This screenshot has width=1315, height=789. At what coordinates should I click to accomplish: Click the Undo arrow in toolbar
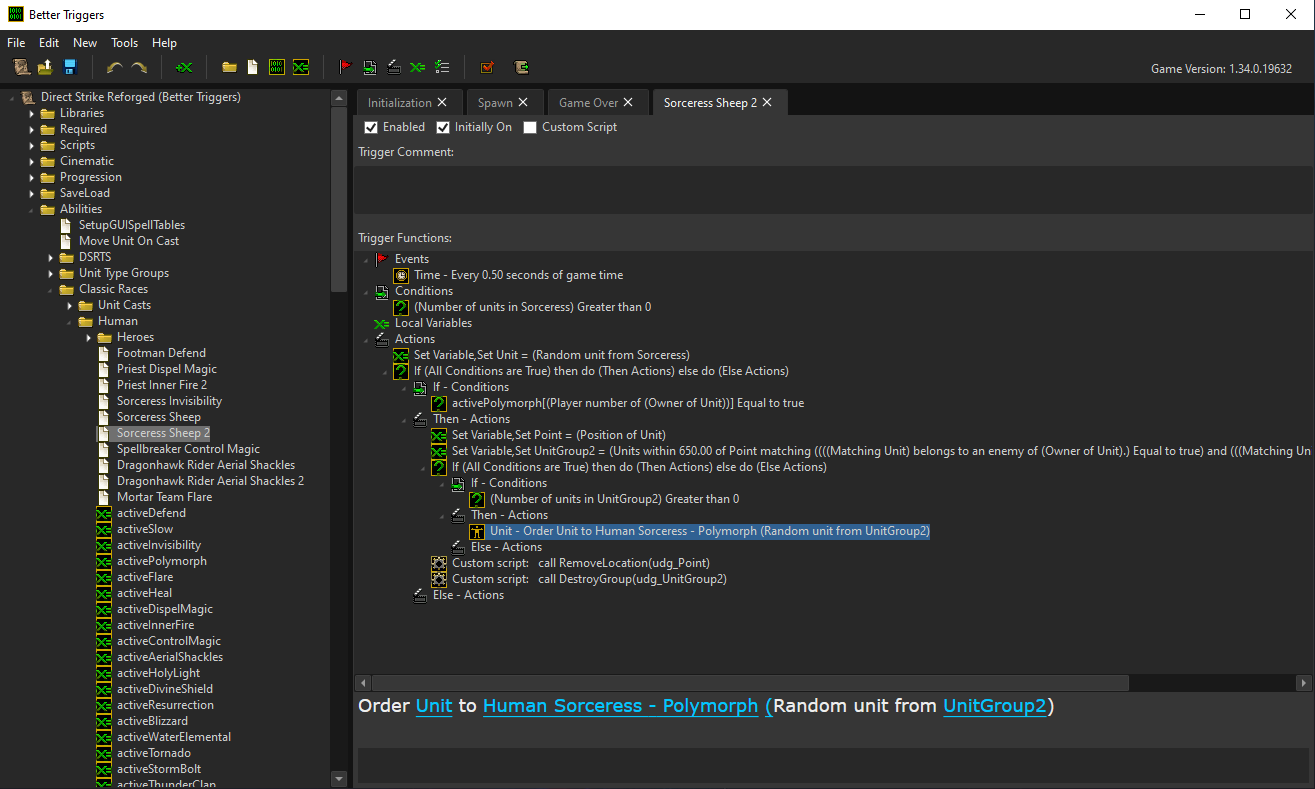(114, 67)
